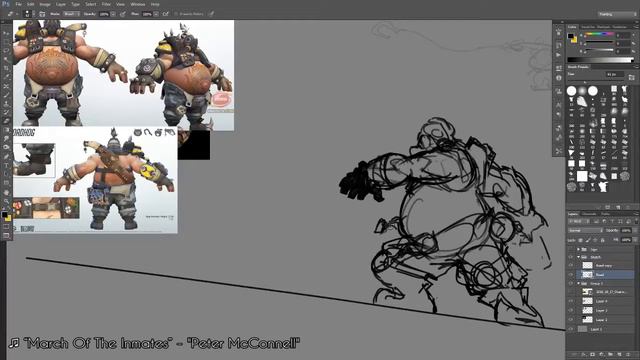Hide the Road copy layer
This screenshot has height=360, width=640.
[571, 266]
